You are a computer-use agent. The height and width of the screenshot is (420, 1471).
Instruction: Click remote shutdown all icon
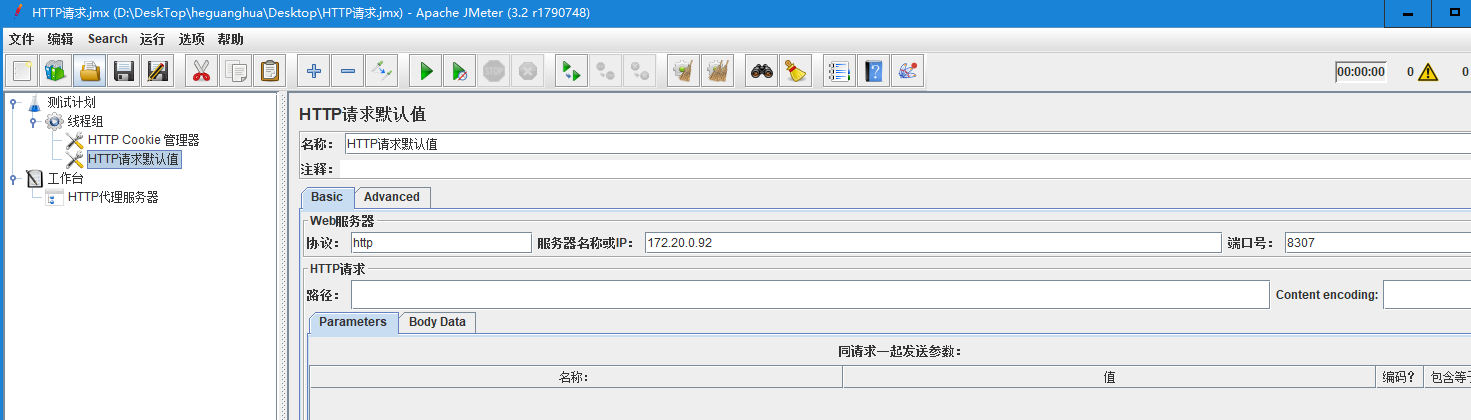640,71
